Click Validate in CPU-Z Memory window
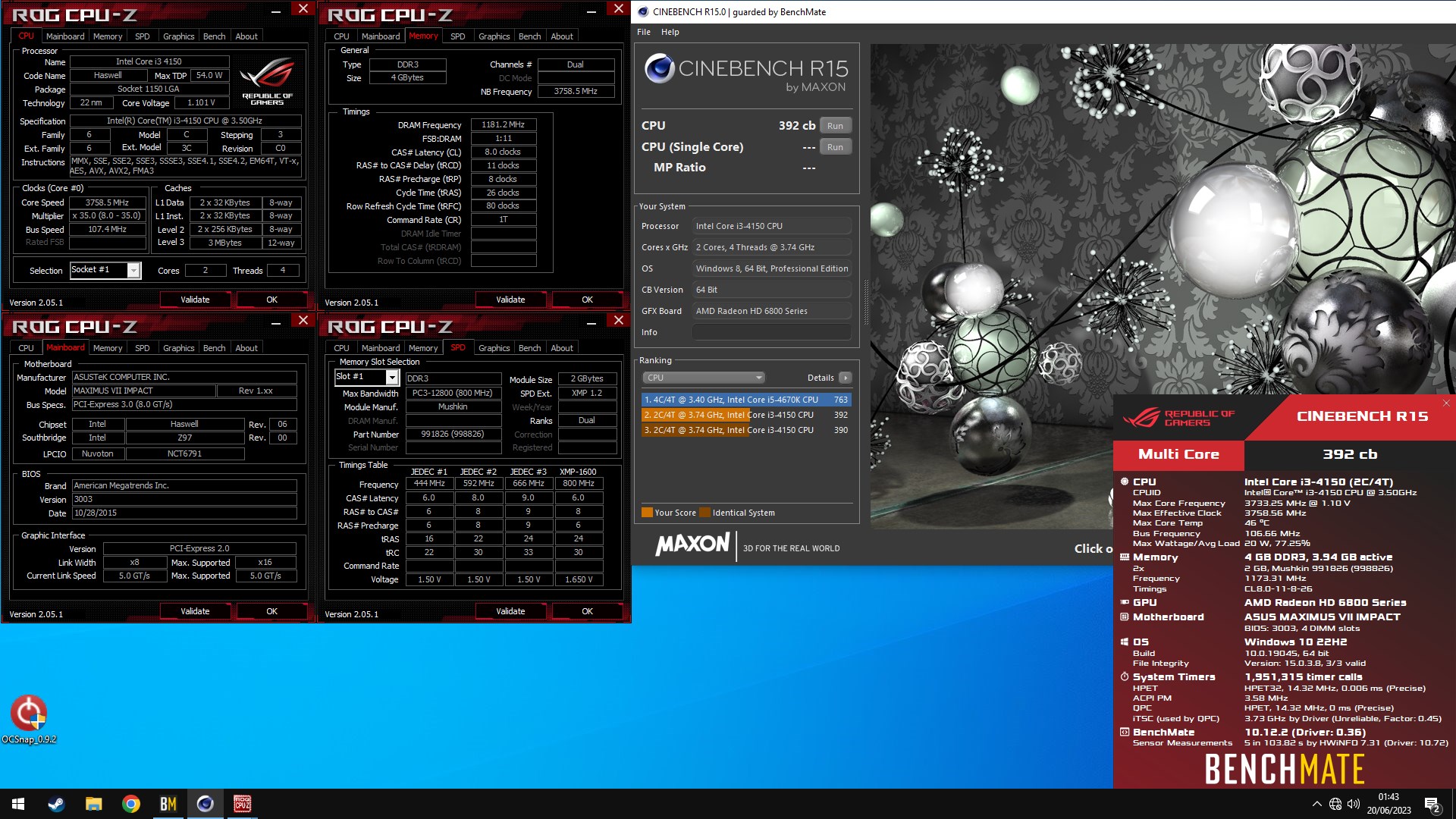Viewport: 1456px width, 819px height. pyautogui.click(x=510, y=300)
